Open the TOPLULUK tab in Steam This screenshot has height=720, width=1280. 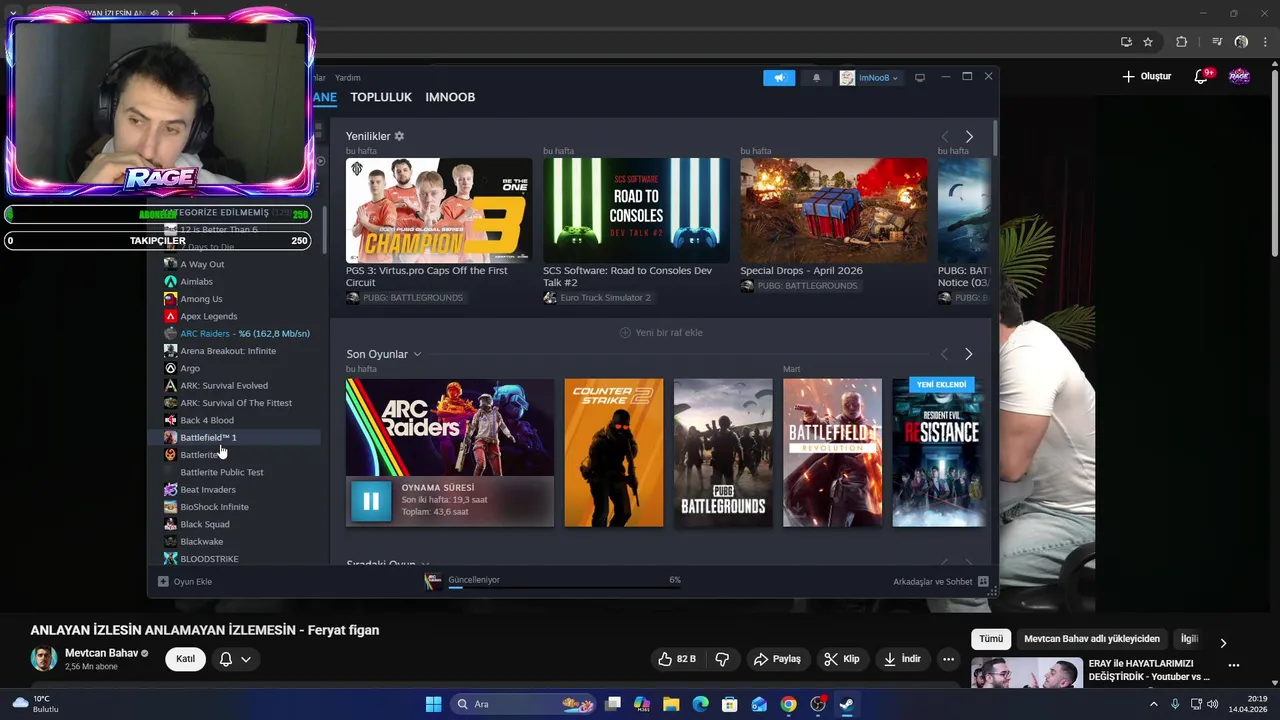click(381, 97)
